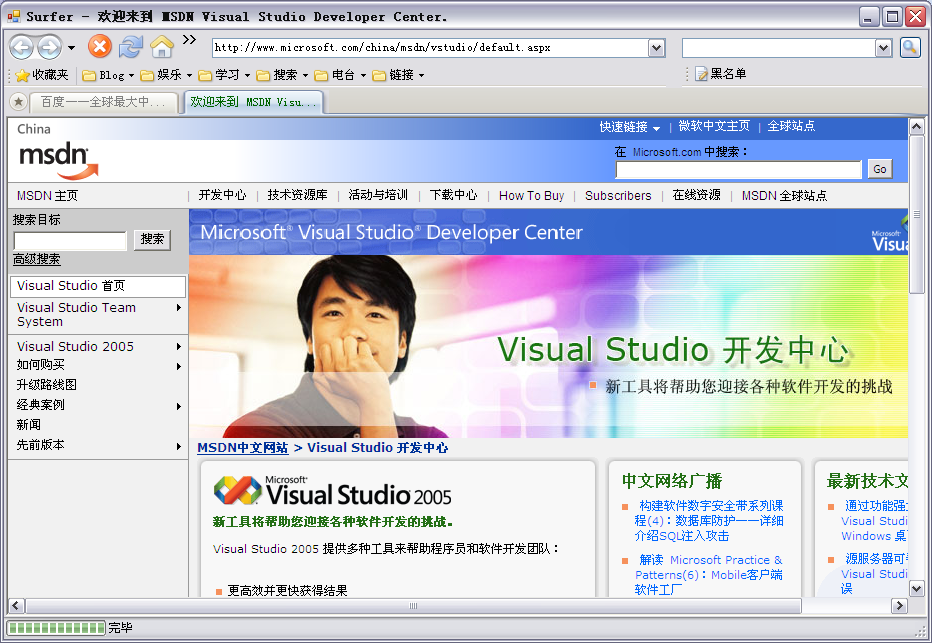
Task: Refresh the page with the reload icon
Action: (131, 46)
